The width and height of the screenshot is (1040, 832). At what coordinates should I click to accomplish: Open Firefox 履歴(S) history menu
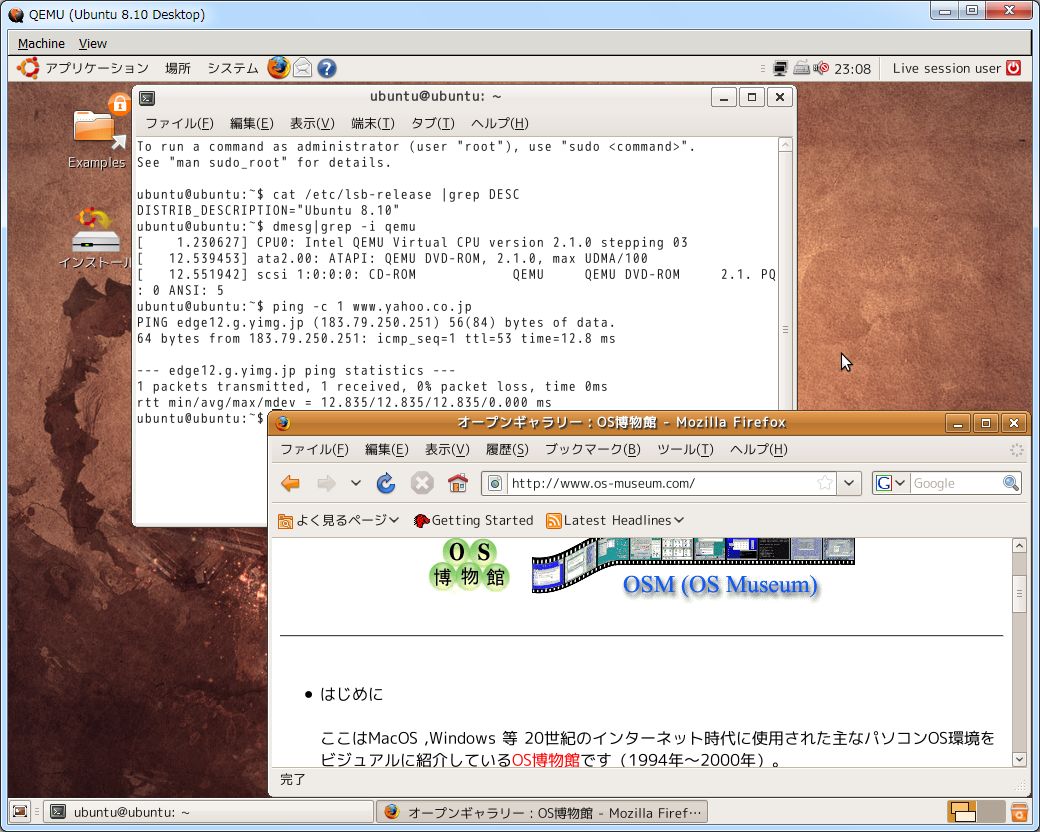[507, 449]
